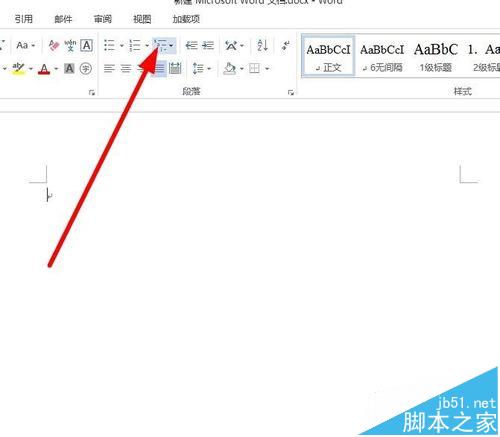
Task: Open the multilevel list dropdown arrow
Action: [171, 45]
